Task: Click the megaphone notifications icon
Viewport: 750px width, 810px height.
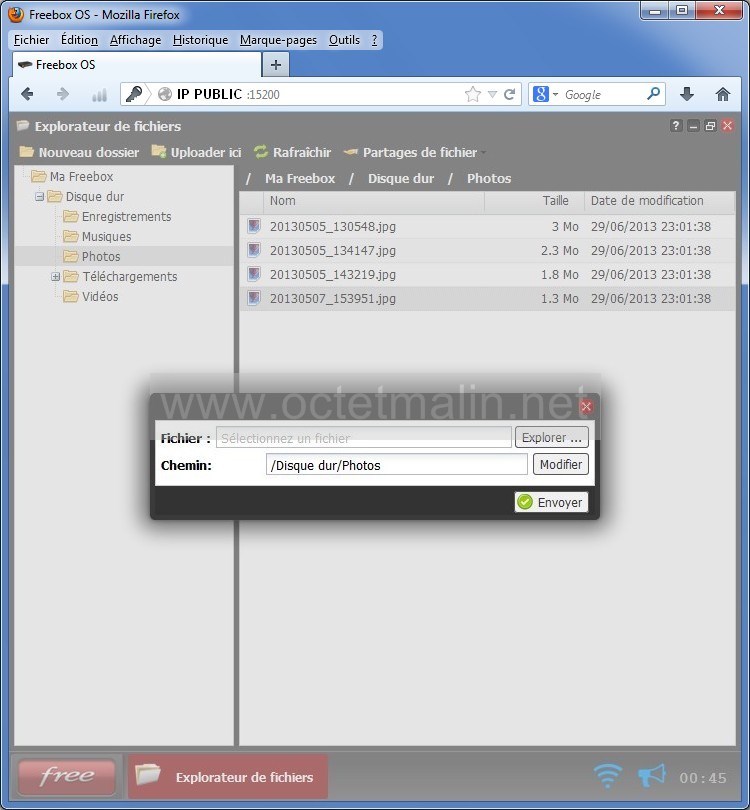Action: pyautogui.click(x=651, y=776)
